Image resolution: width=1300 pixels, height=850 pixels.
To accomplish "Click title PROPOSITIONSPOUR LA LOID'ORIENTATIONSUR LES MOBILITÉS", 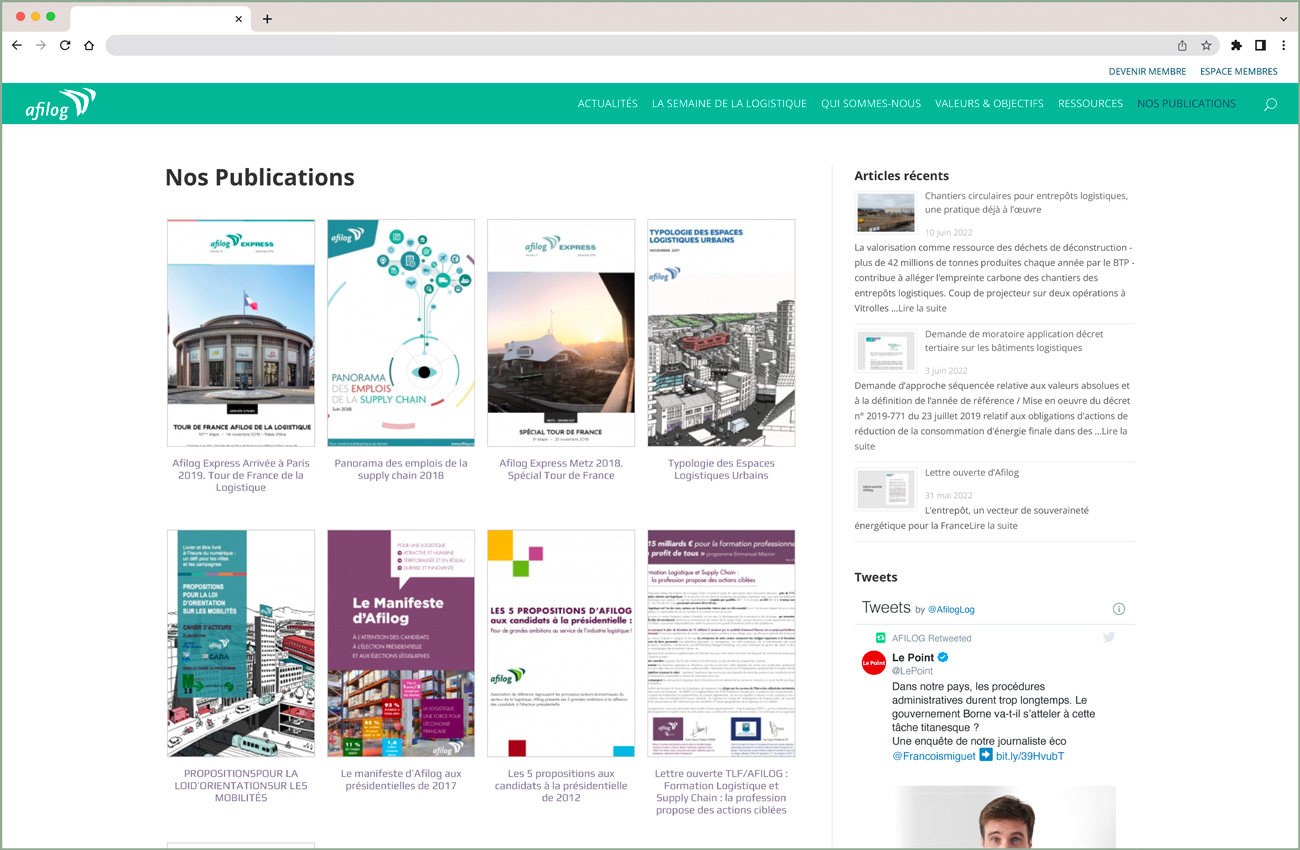I will [241, 785].
